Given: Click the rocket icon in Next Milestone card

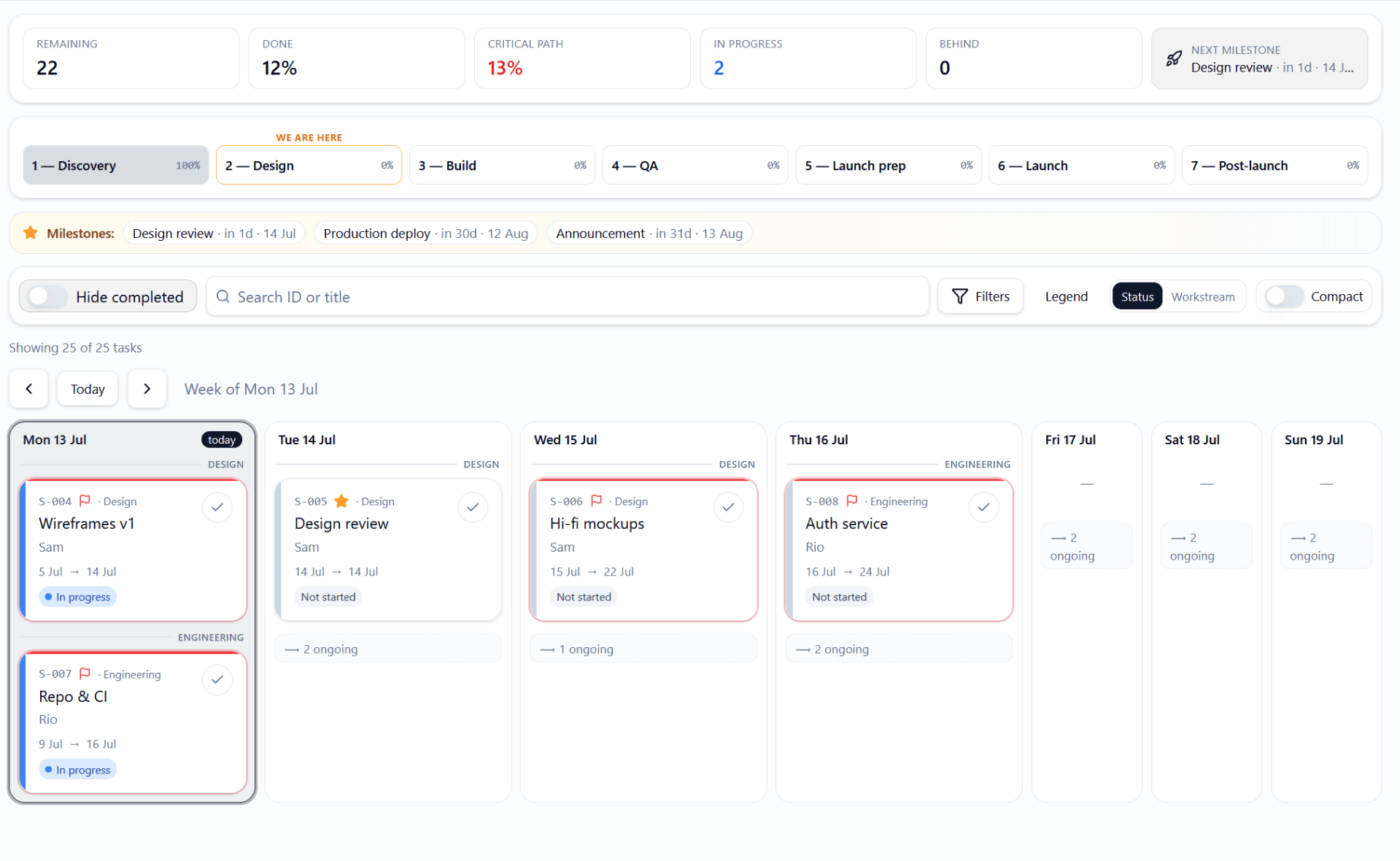Looking at the screenshot, I should coord(1173,59).
